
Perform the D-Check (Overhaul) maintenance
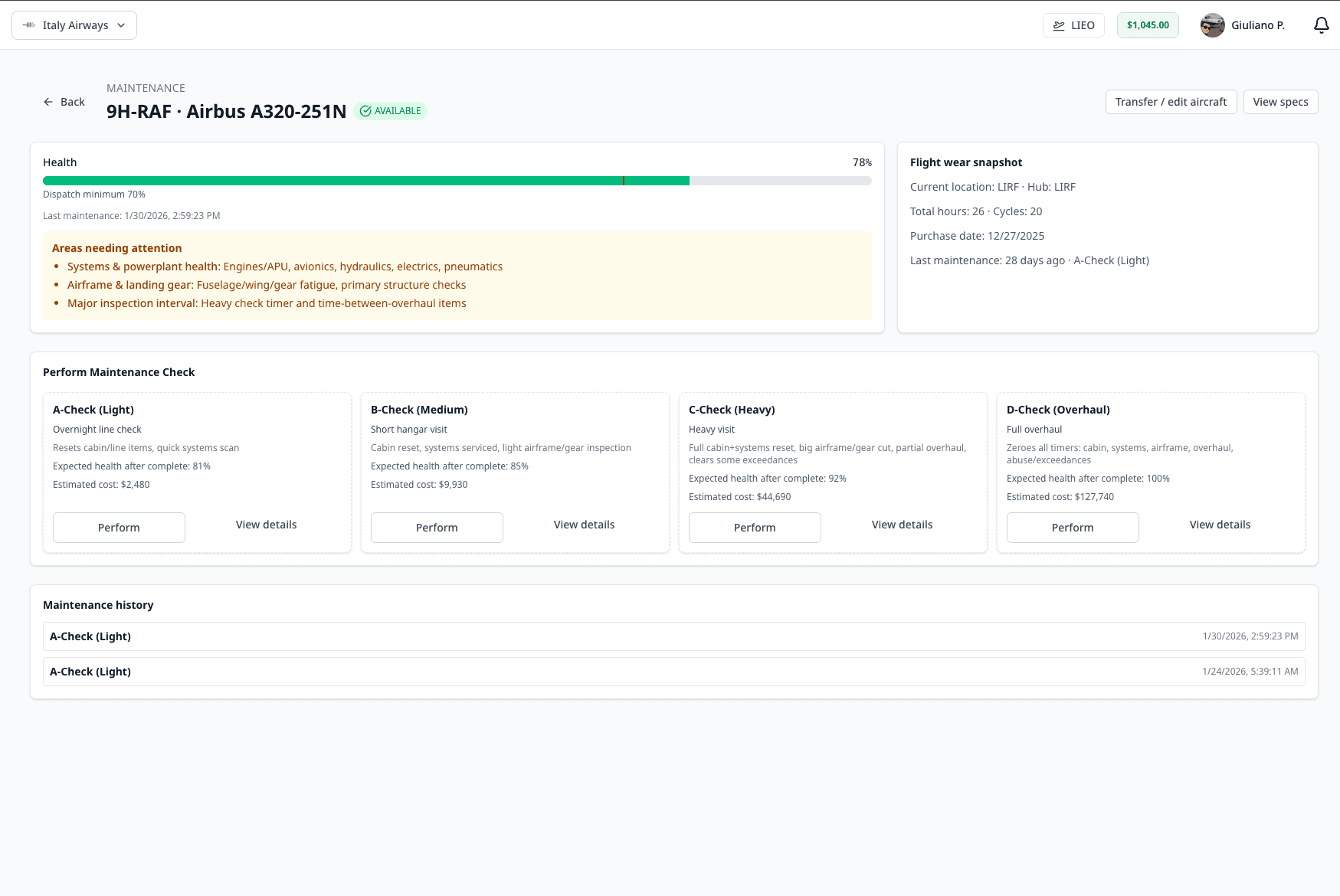coord(1073,528)
